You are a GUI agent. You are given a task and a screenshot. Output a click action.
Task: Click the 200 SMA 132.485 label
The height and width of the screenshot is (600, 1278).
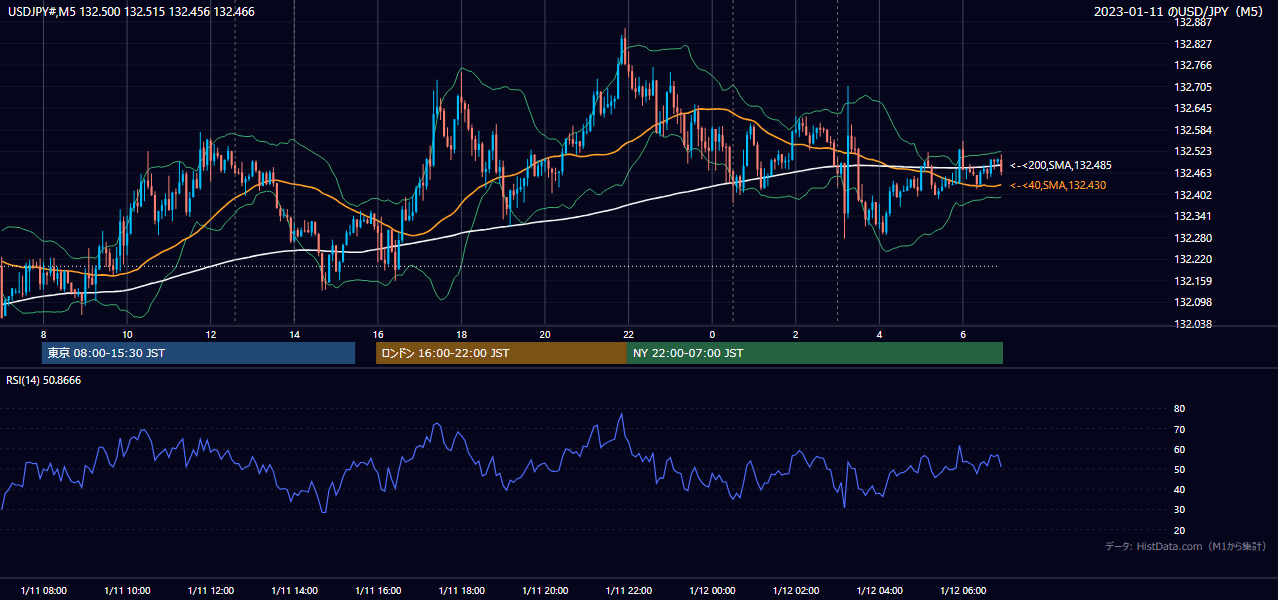[x=1061, y=165]
